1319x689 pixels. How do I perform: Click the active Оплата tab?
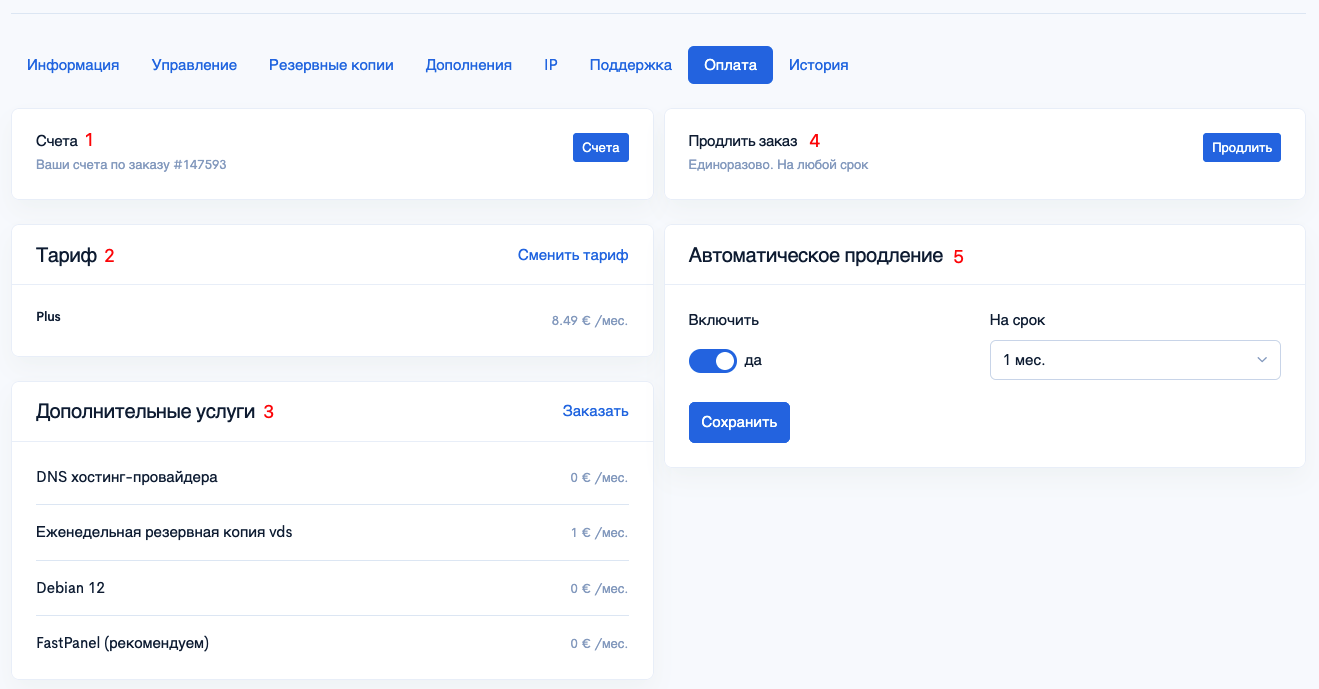point(730,65)
